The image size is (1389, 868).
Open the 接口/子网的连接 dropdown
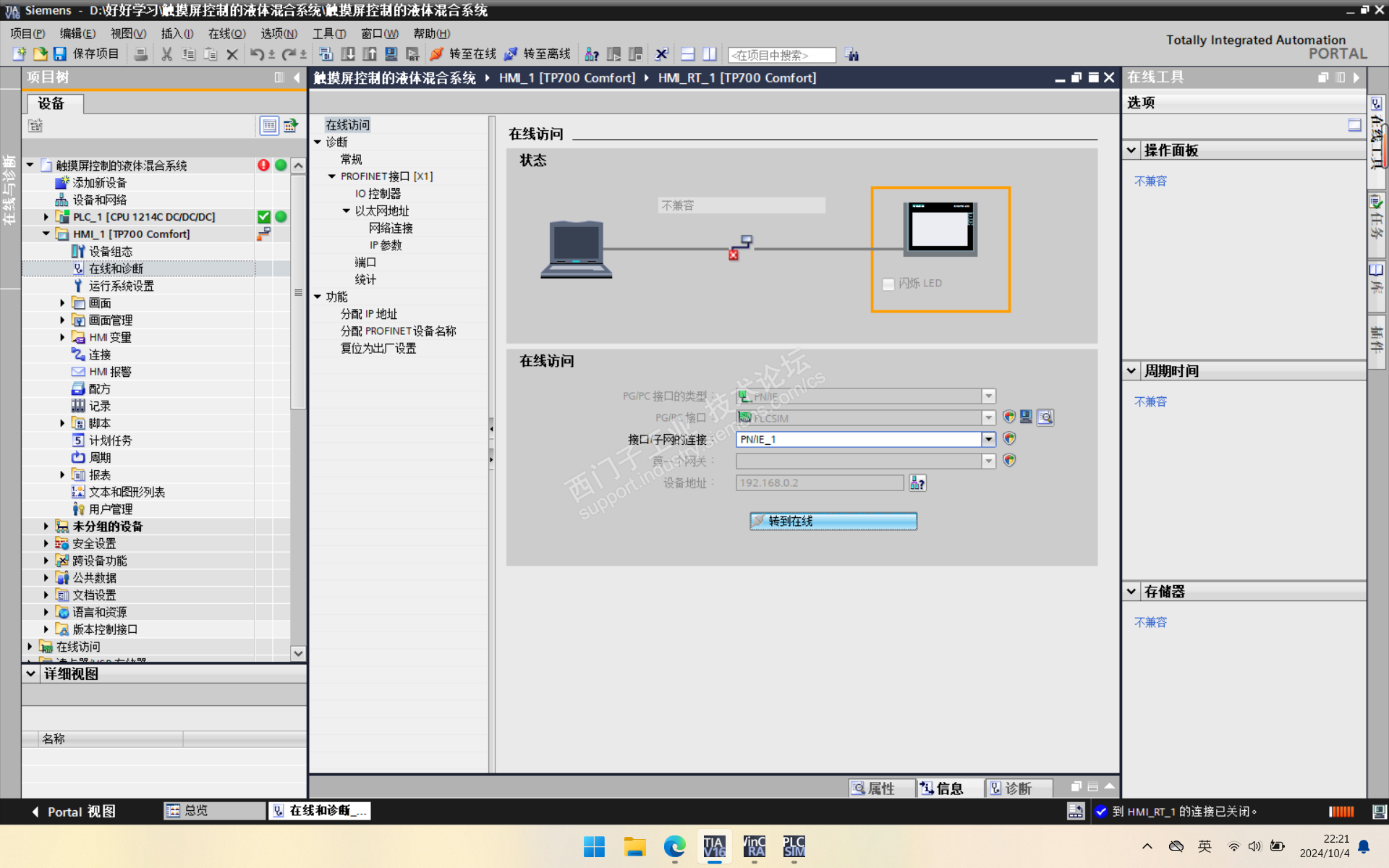click(988, 439)
